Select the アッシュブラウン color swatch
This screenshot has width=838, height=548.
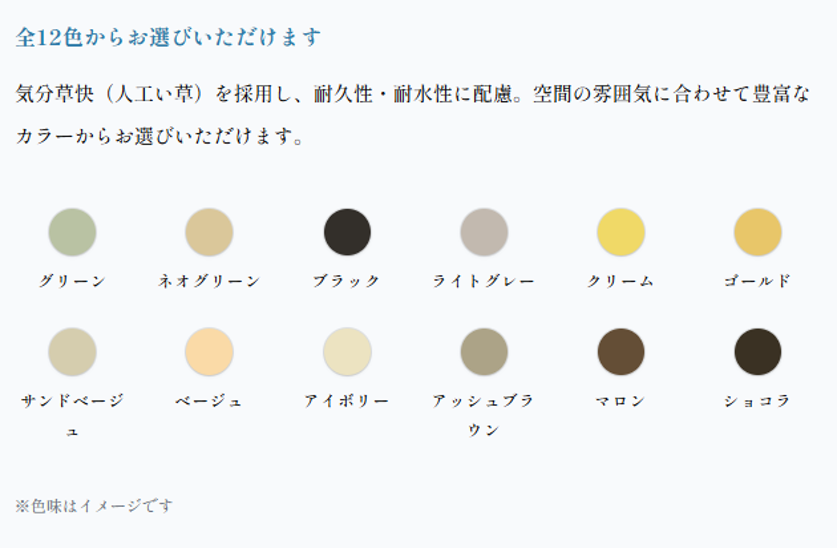click(484, 352)
